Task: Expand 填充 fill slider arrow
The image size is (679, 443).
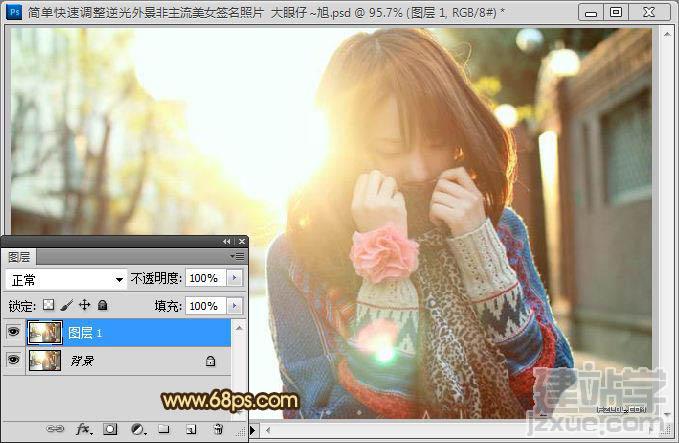Action: tap(235, 306)
